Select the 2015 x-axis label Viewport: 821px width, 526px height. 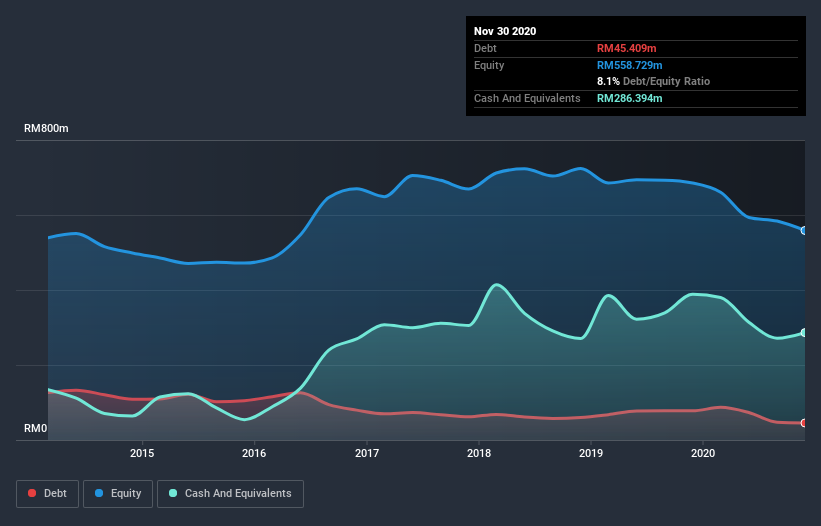[x=142, y=453]
